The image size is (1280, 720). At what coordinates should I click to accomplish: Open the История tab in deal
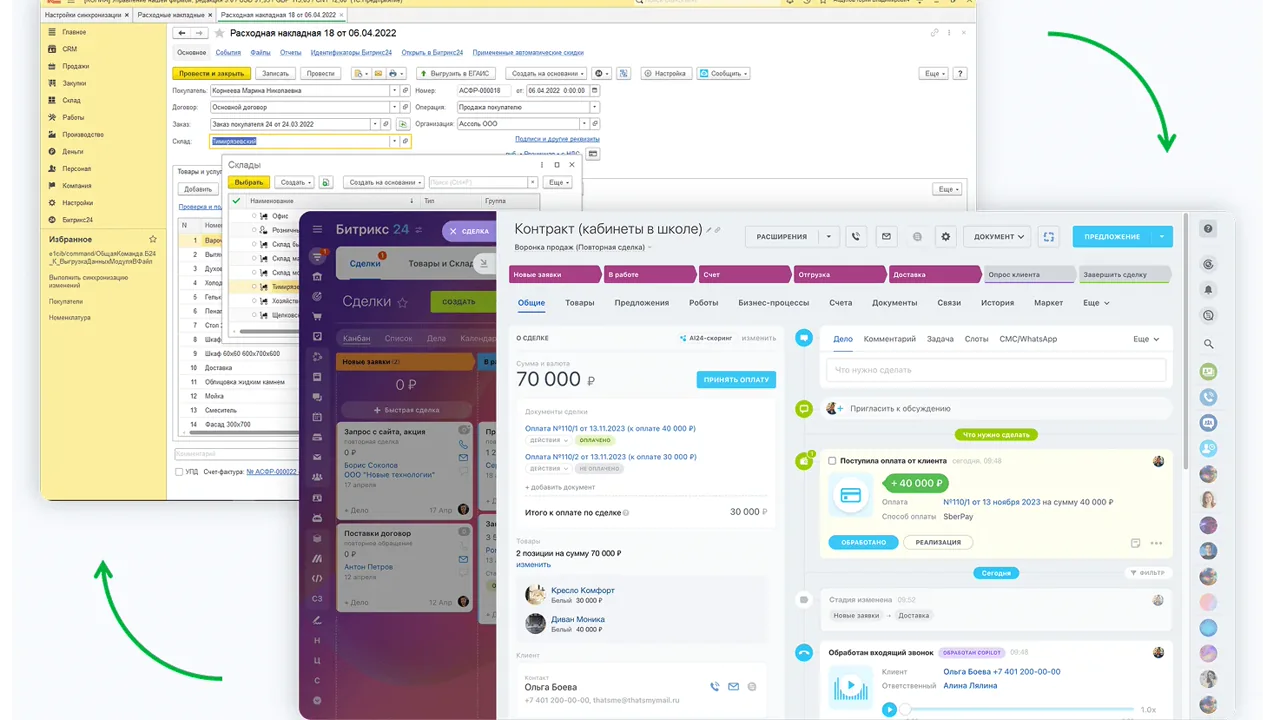pyautogui.click(x=997, y=303)
